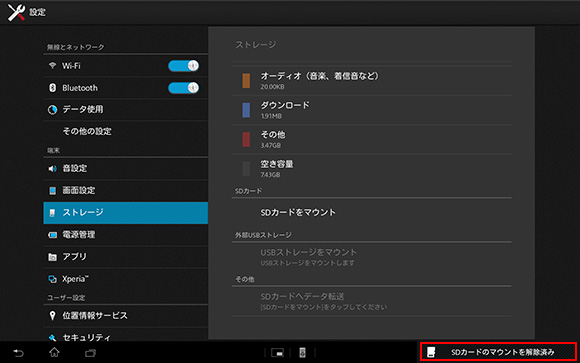
Task: Tap the small app window icon in bottom bar
Action: [x=277, y=353]
